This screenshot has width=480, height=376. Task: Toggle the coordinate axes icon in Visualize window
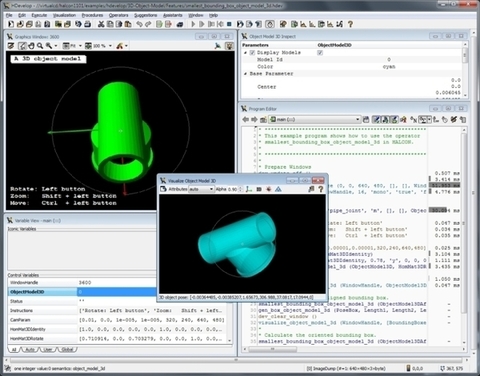249,189
